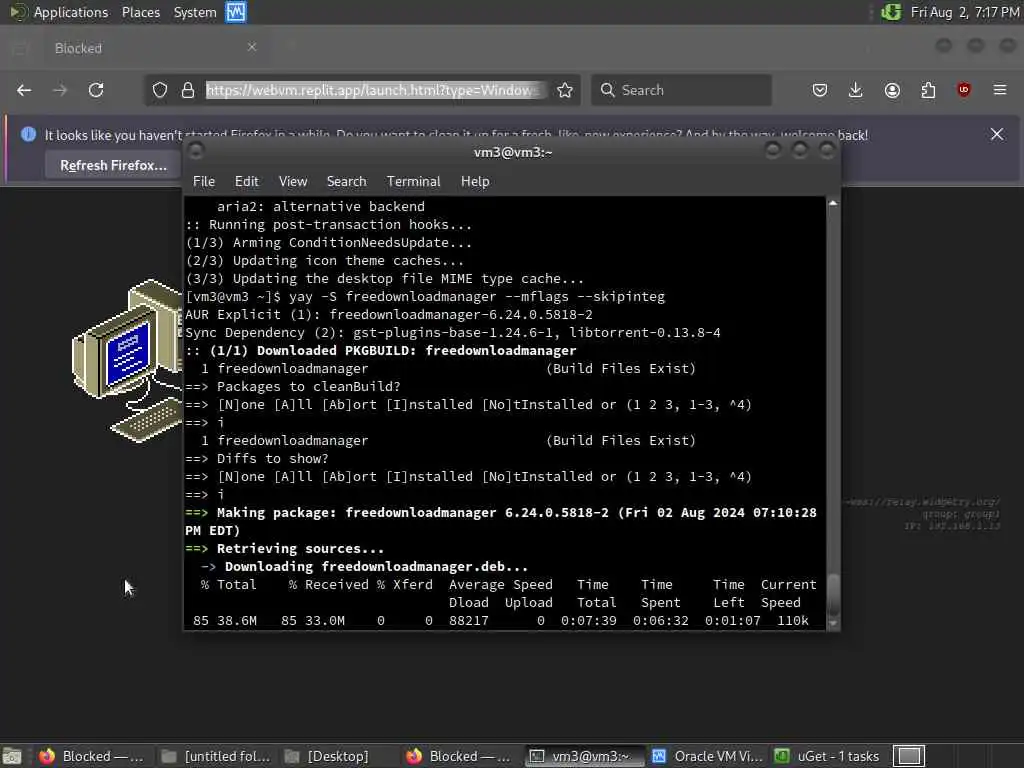
Task: Switch to uGet - 1 tasks taskbar entry
Action: (828, 756)
